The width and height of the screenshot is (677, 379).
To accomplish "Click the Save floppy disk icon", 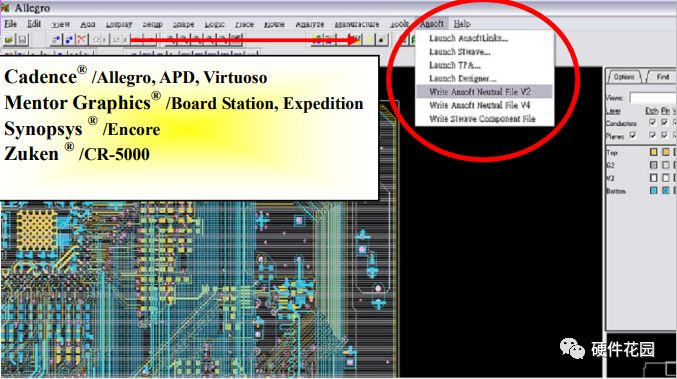I will tap(22, 40).
